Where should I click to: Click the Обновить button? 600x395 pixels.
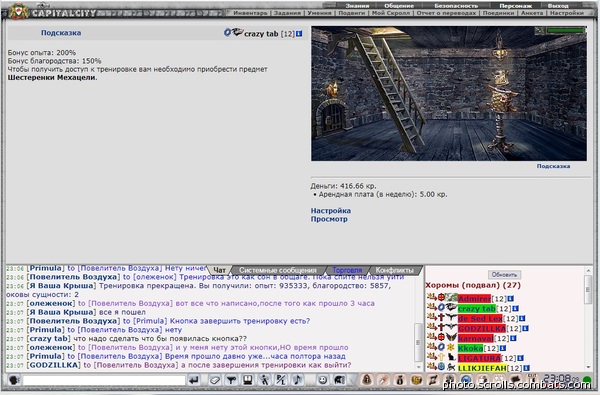504,274
